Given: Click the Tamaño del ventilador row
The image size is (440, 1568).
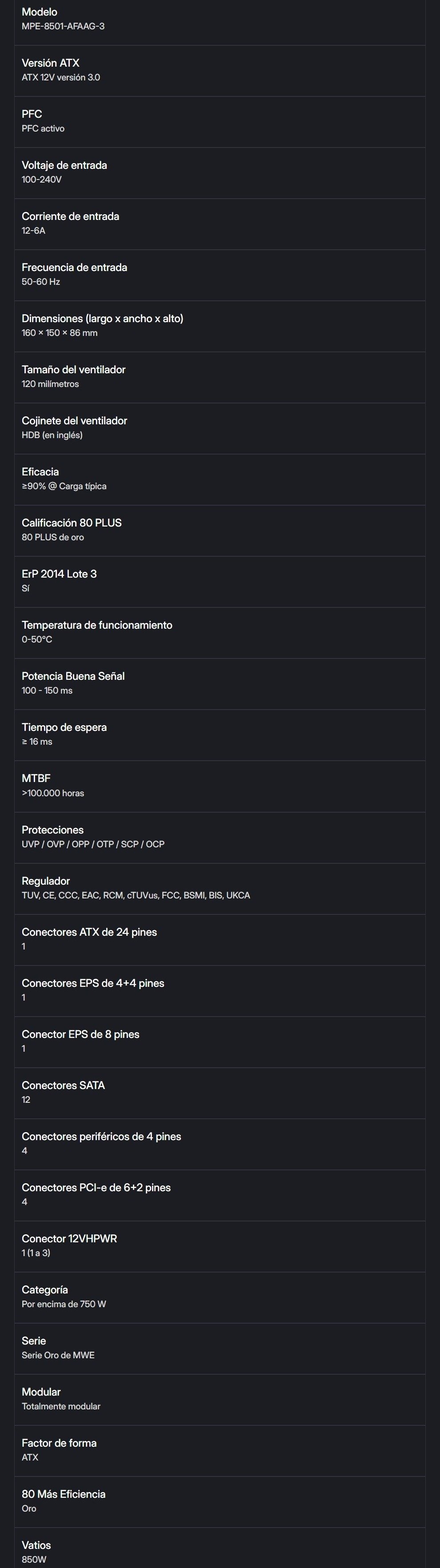Looking at the screenshot, I should click(220, 377).
